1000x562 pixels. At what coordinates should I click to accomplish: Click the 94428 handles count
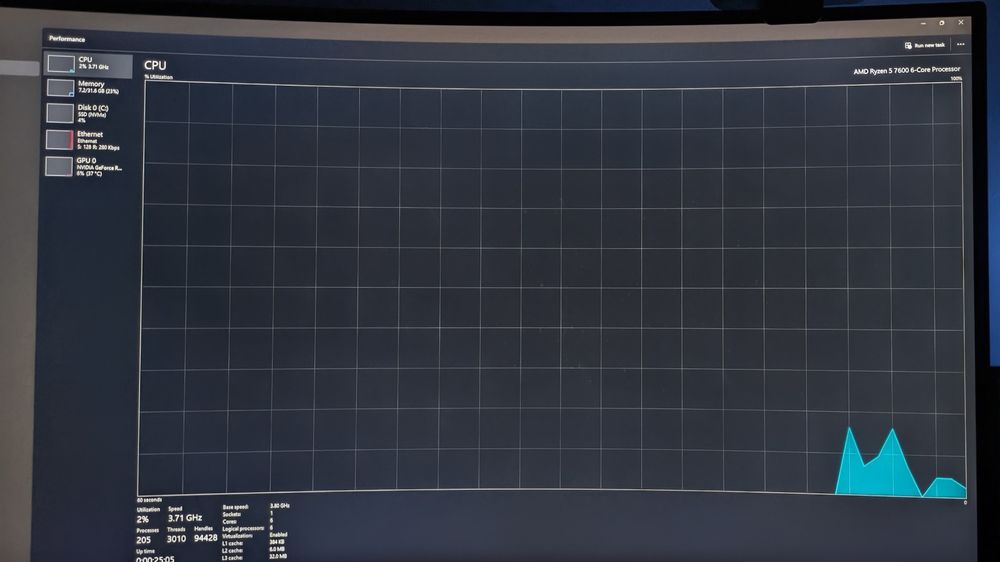pos(205,538)
